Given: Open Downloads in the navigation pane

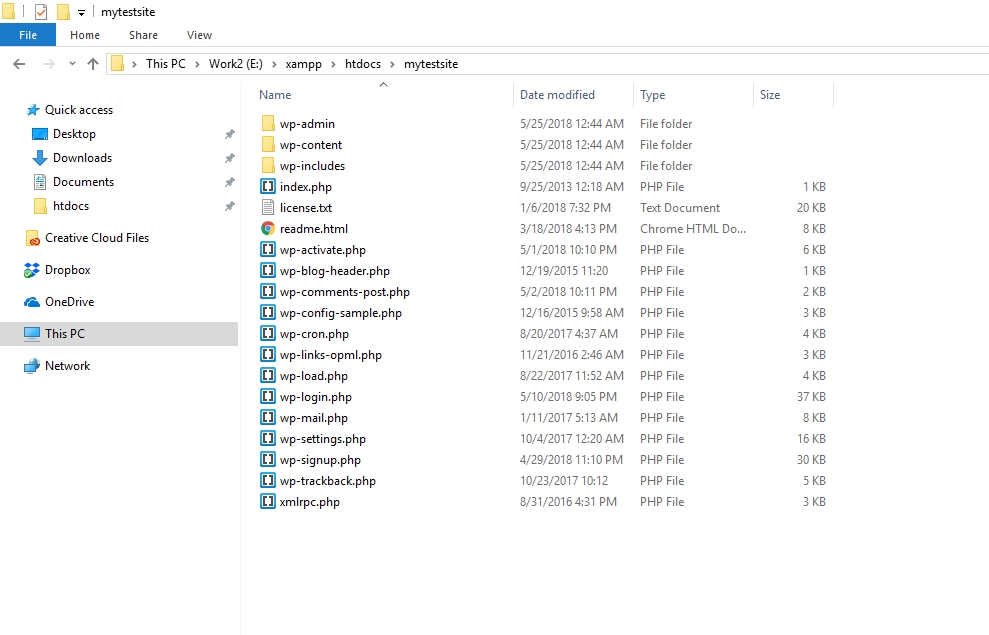Looking at the screenshot, I should tap(83, 158).
